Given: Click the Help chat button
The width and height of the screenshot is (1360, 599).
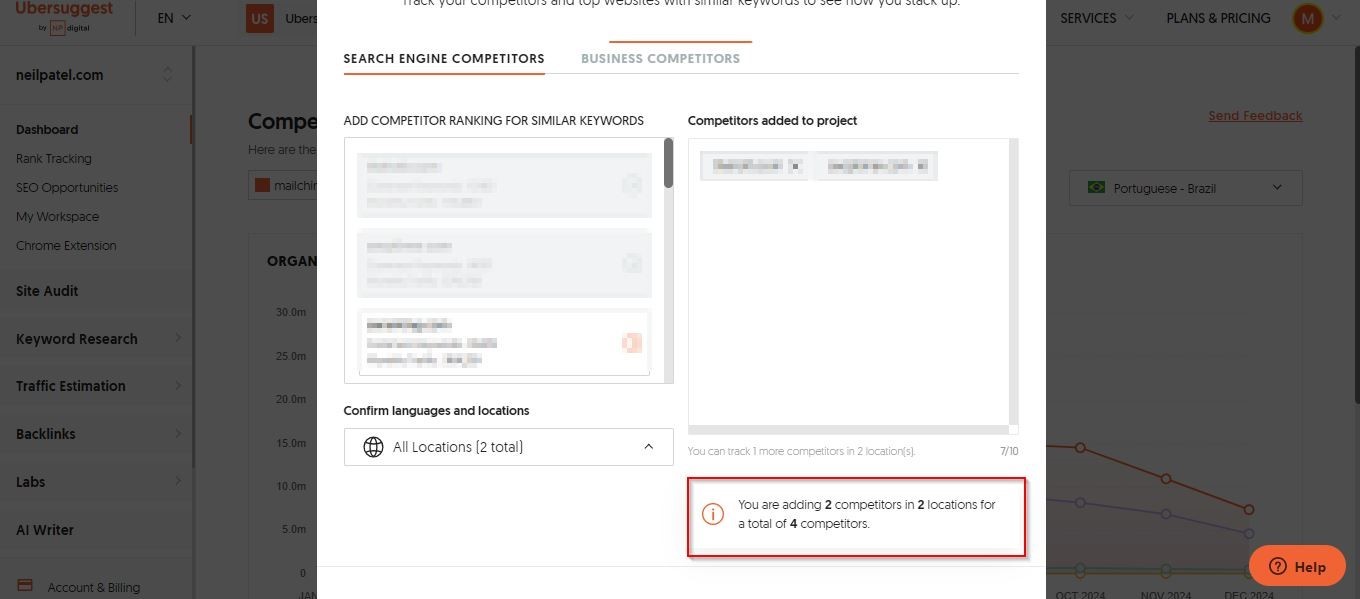Looking at the screenshot, I should coord(1297,566).
